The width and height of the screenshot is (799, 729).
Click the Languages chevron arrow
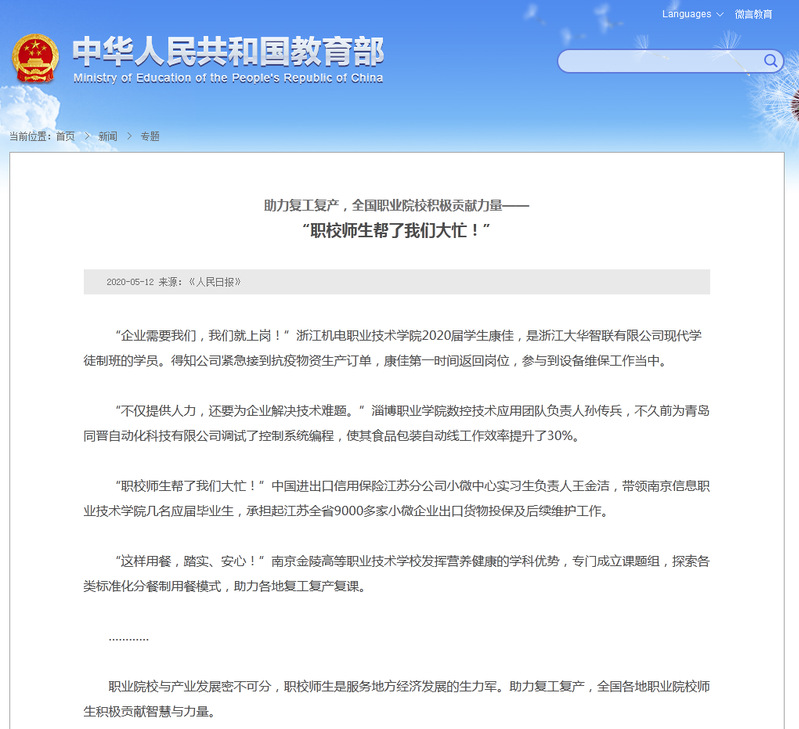[x=720, y=15]
